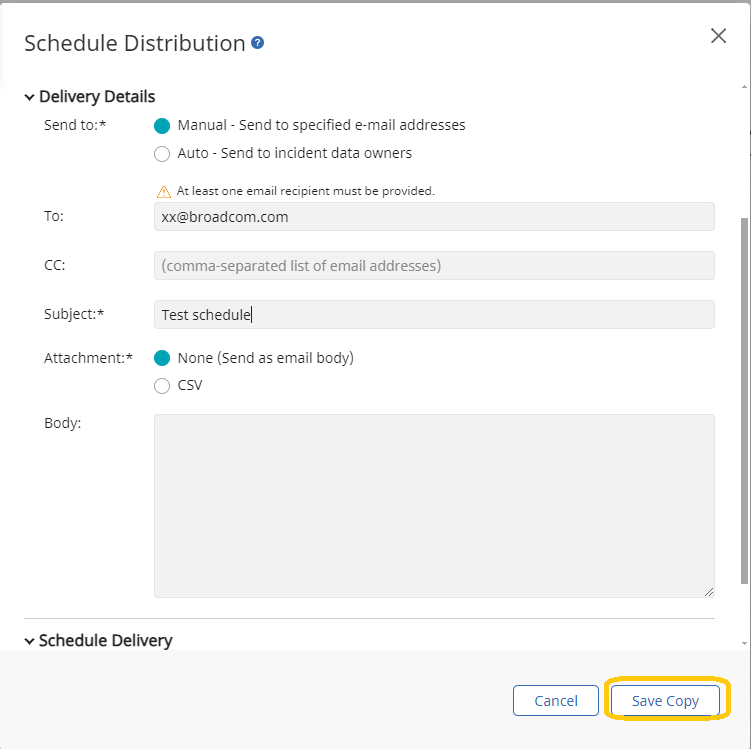Collapse the Schedule Delivery section

click(x=29, y=641)
